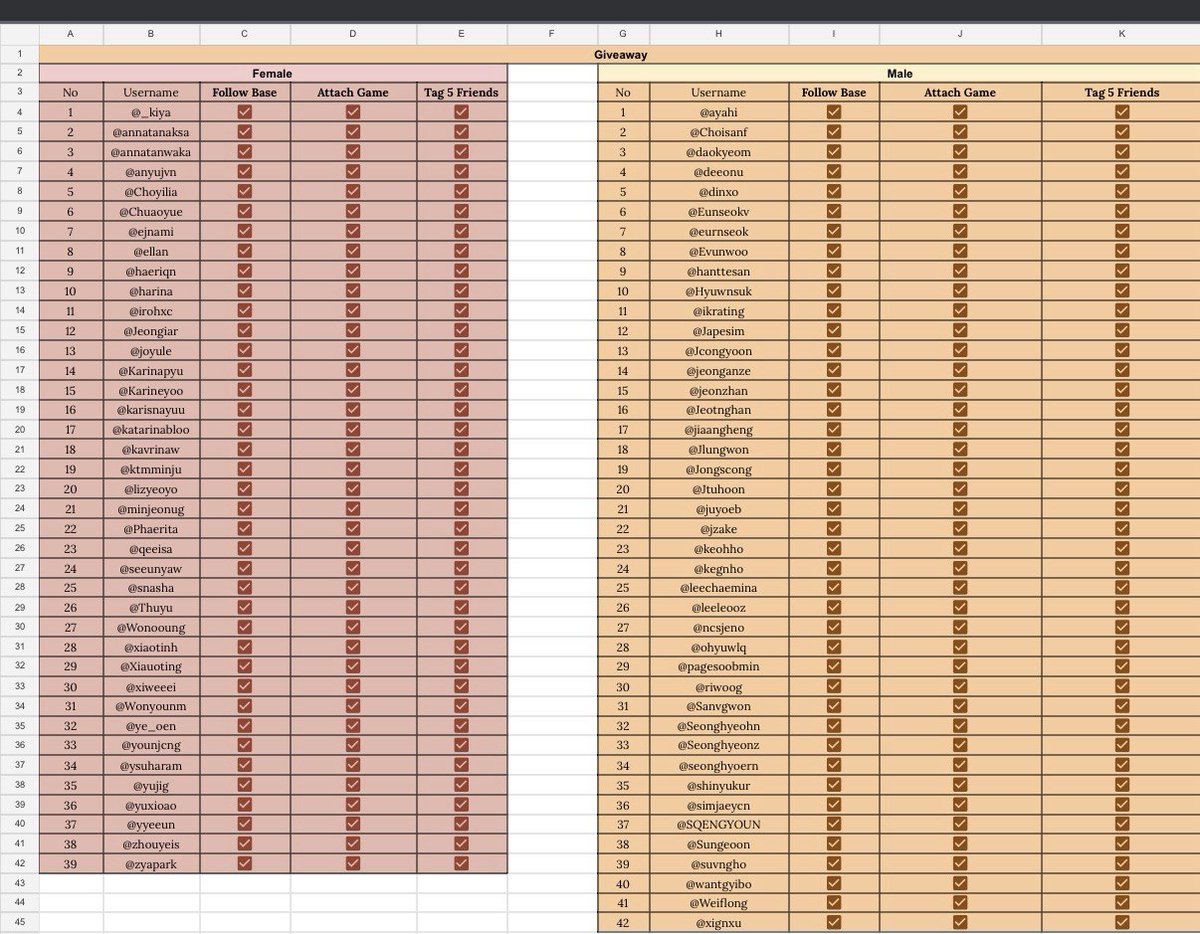Click Male table Follow Base header

click(x=834, y=92)
